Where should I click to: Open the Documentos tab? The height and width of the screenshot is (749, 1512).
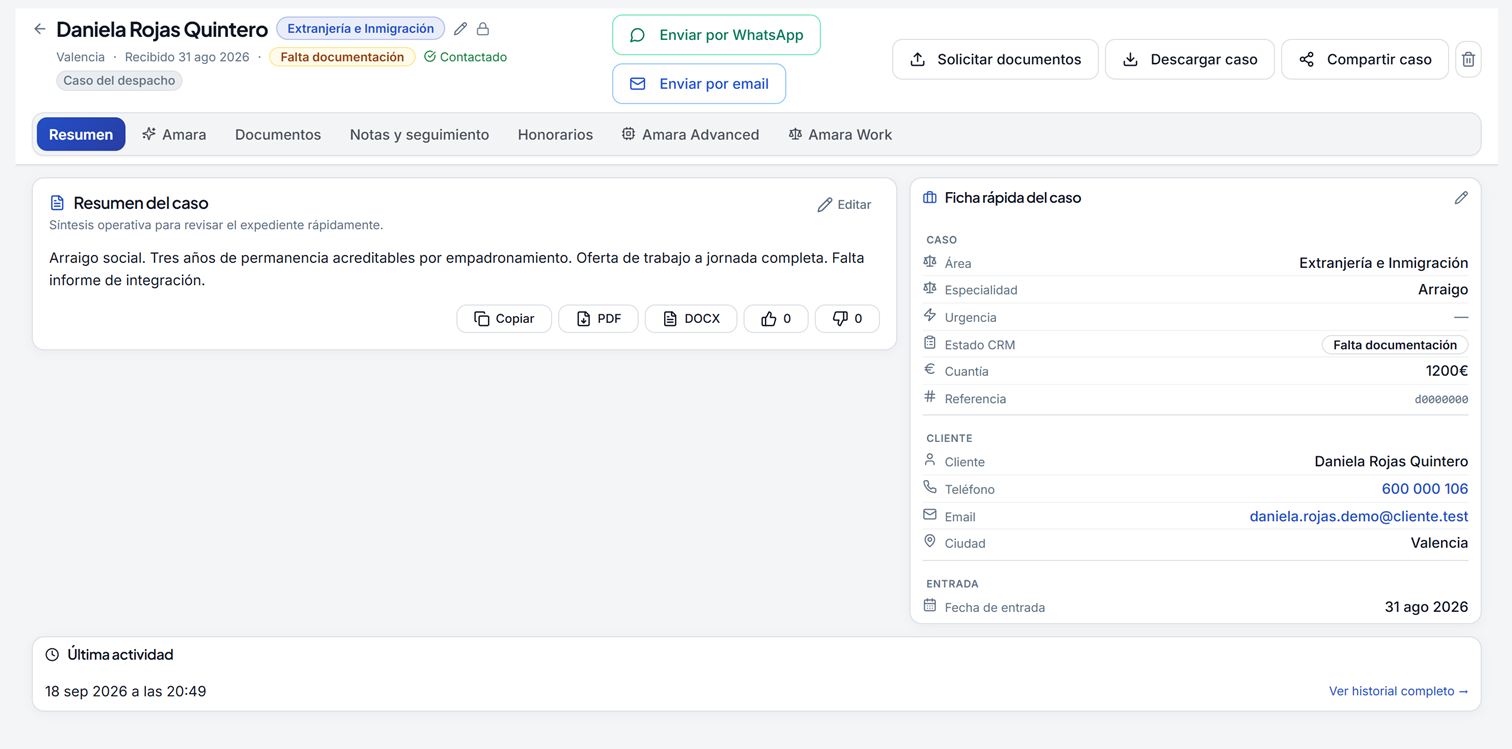click(x=278, y=134)
